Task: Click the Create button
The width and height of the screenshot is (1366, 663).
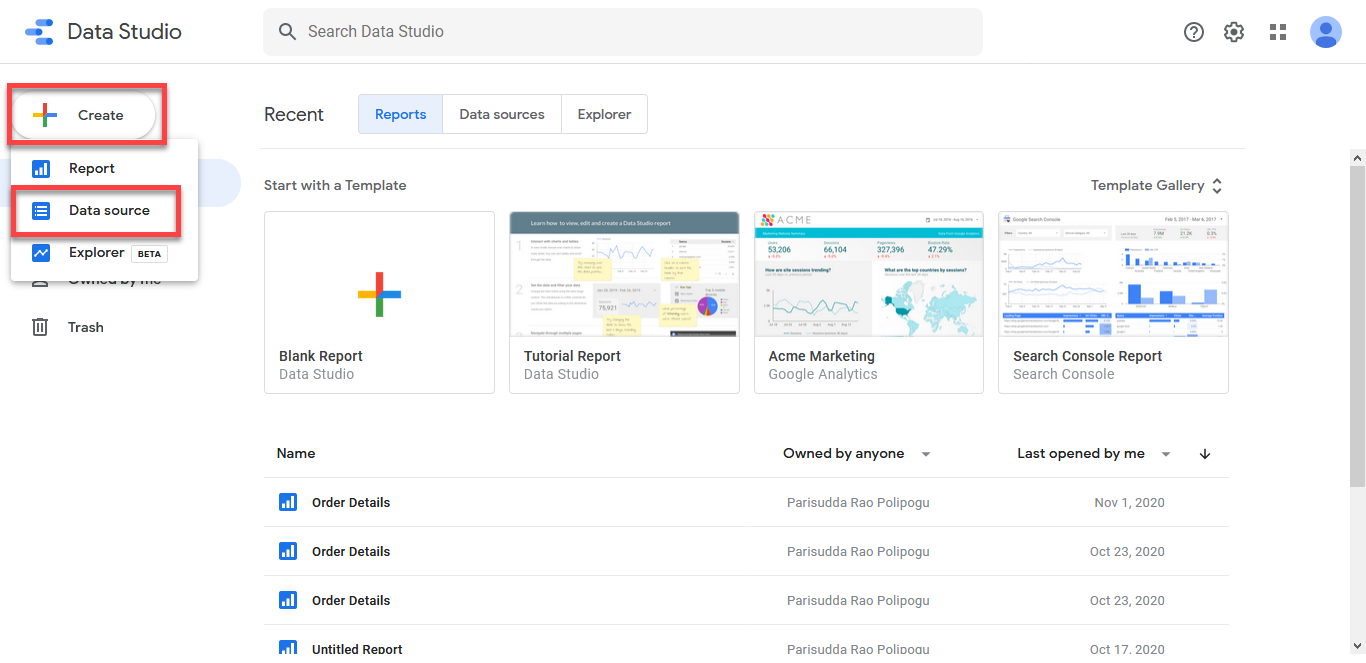Action: [x=84, y=115]
